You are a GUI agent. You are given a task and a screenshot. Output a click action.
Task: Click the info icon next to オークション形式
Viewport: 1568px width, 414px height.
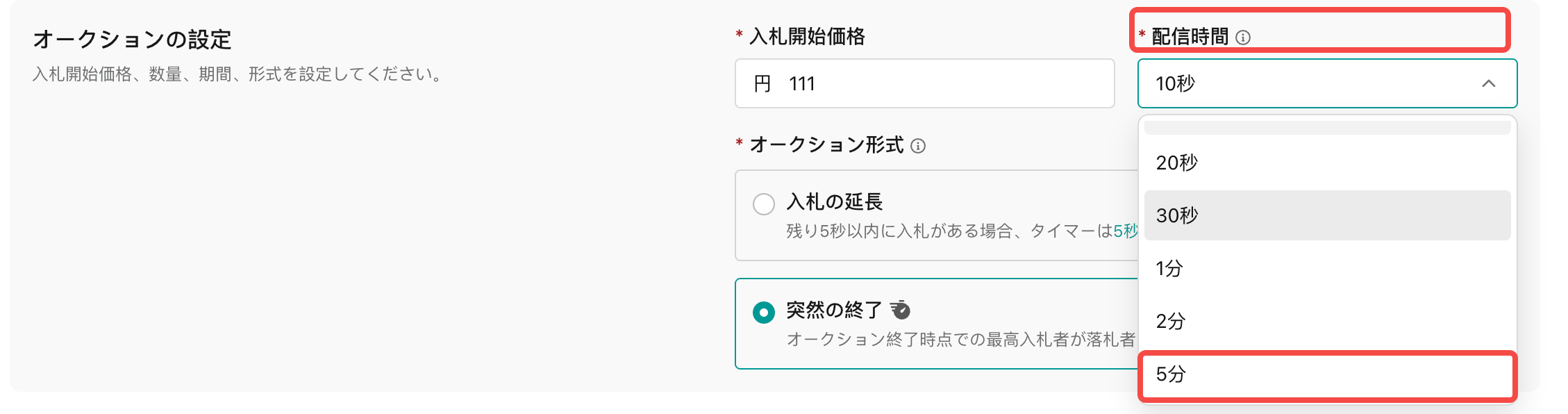[x=918, y=146]
